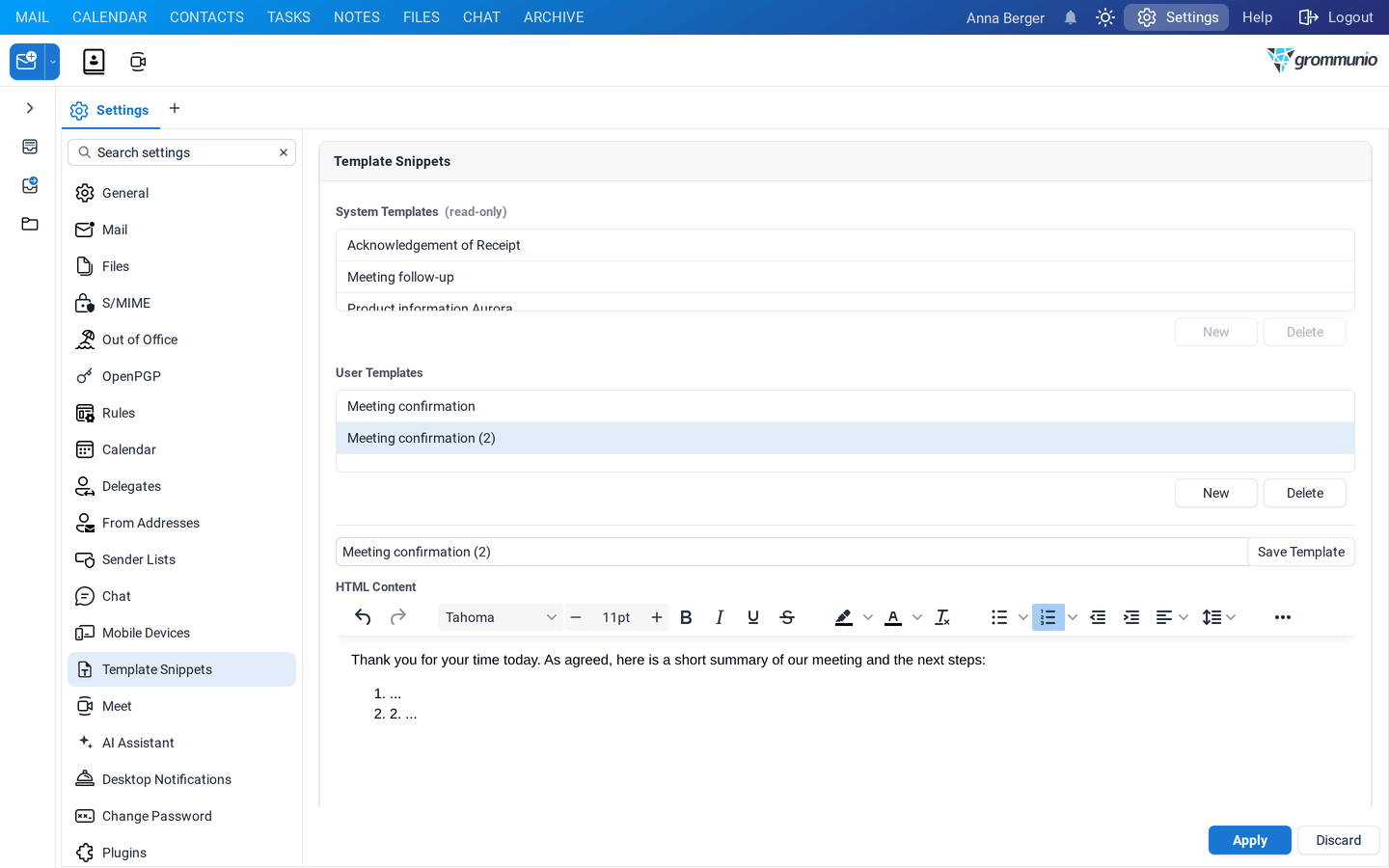Expand the left sidebar chevron
This screenshot has height=868, width=1389.
30,108
